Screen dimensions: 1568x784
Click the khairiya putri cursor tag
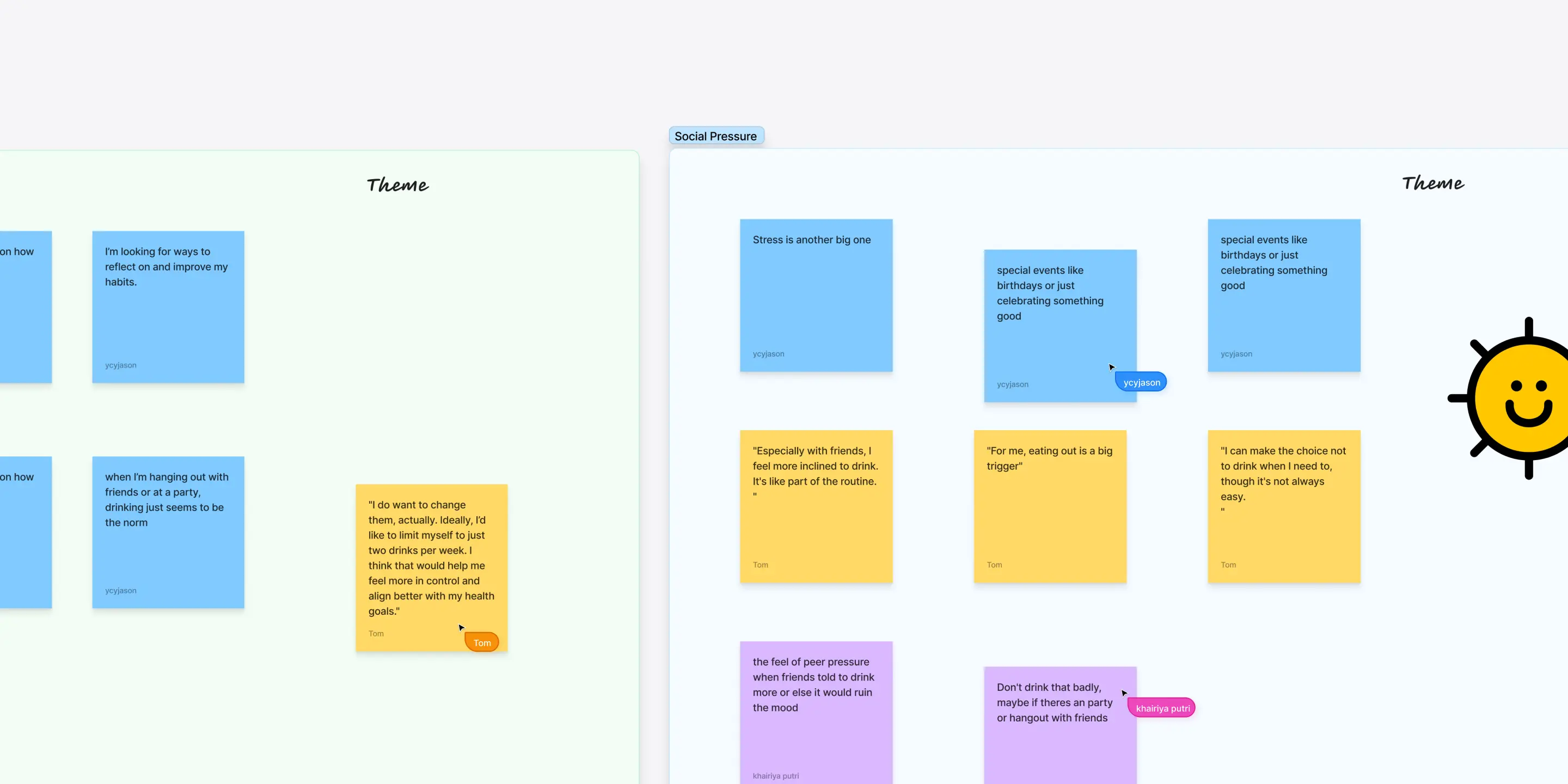coord(1162,708)
